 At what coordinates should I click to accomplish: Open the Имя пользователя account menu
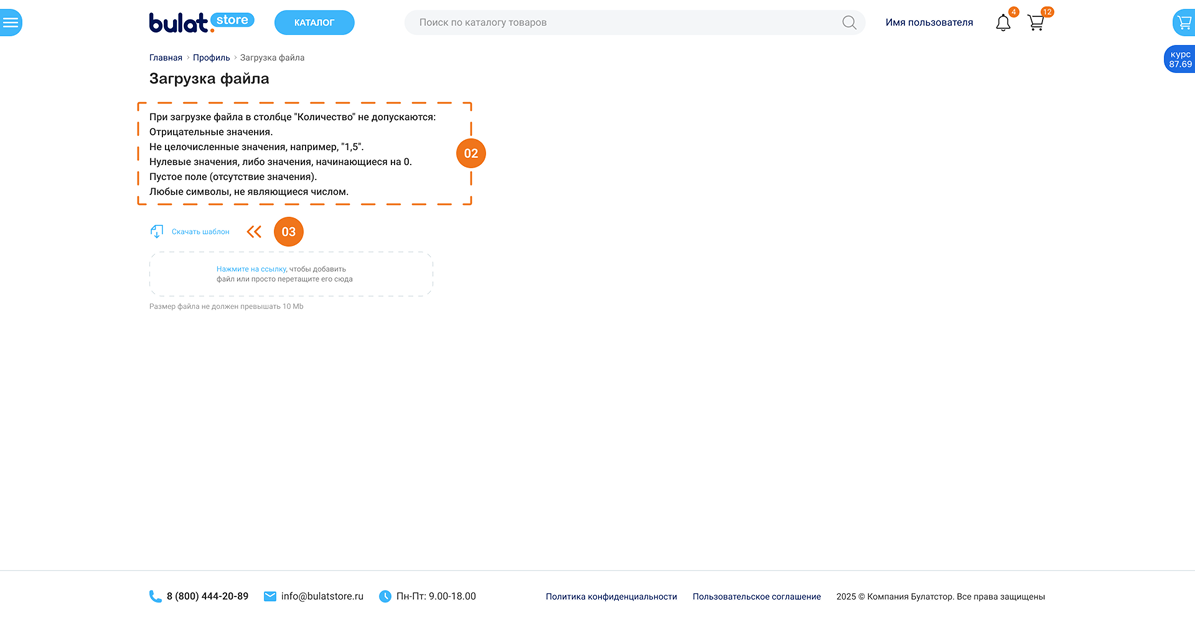(x=929, y=22)
